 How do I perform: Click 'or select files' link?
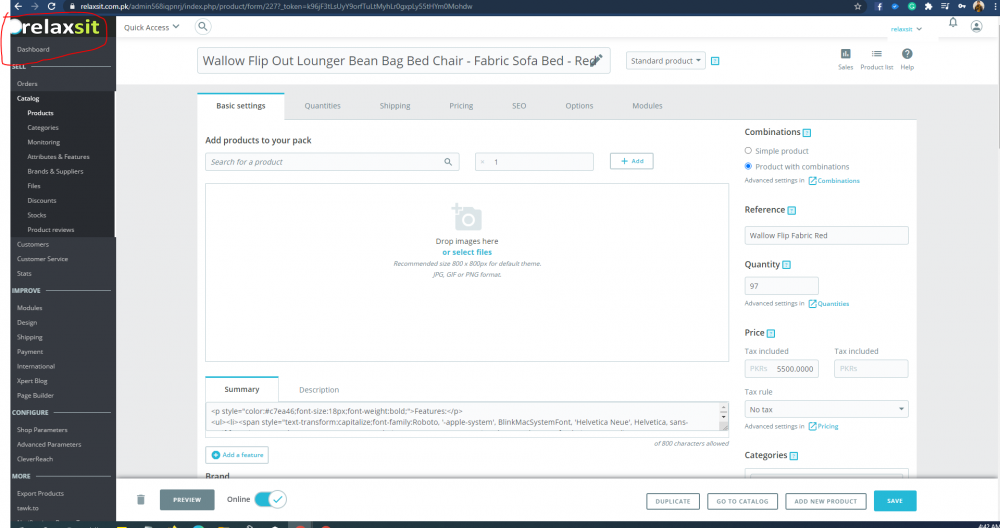point(467,253)
